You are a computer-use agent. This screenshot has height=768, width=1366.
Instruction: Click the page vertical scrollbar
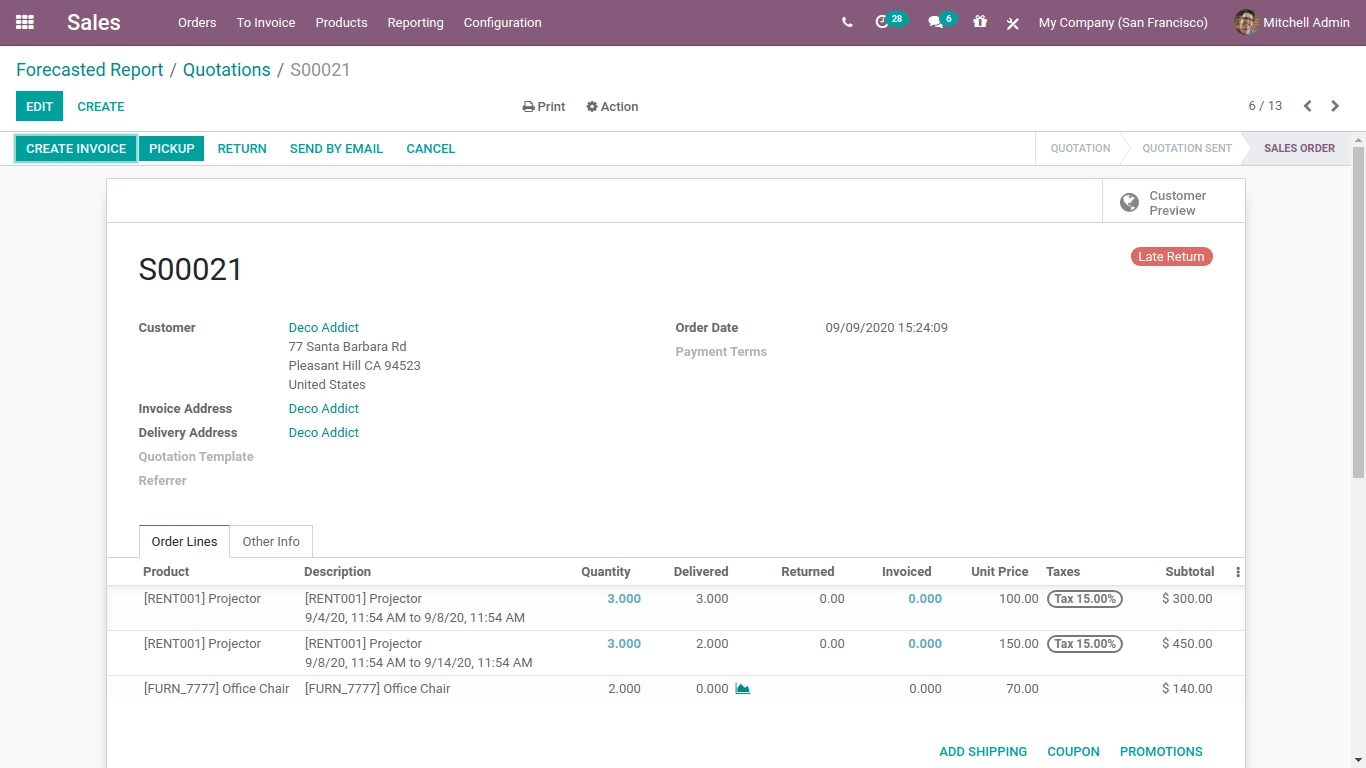1358,310
